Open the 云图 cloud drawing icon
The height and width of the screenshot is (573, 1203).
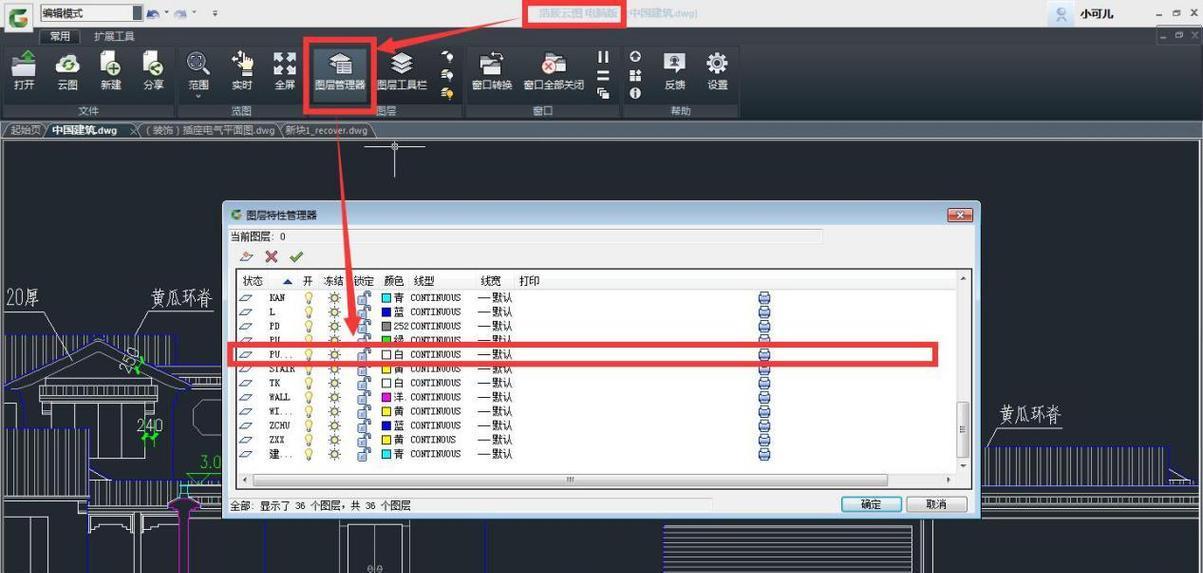(x=67, y=71)
